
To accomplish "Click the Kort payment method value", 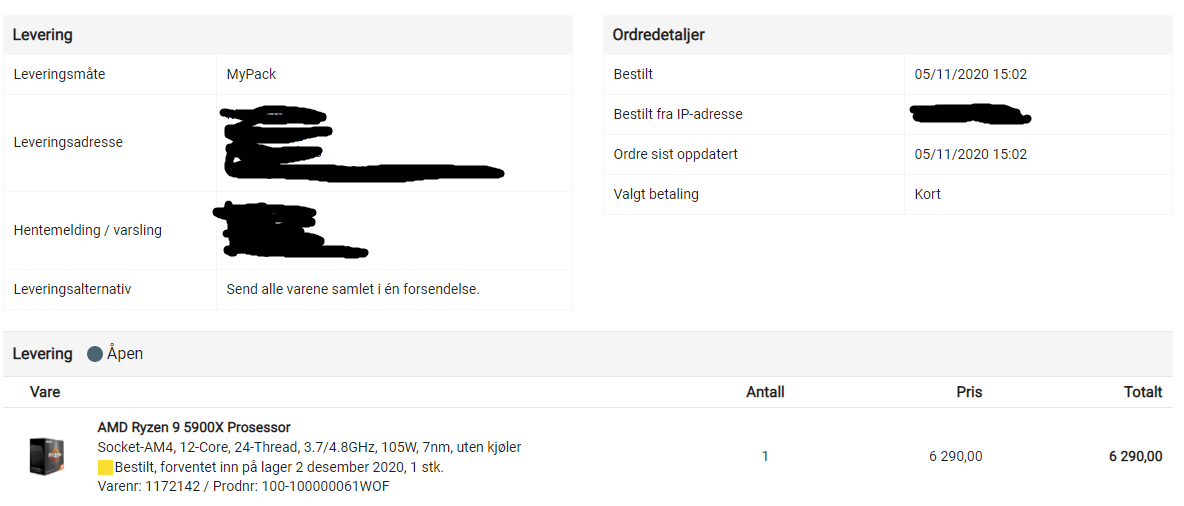I will tap(927, 194).
